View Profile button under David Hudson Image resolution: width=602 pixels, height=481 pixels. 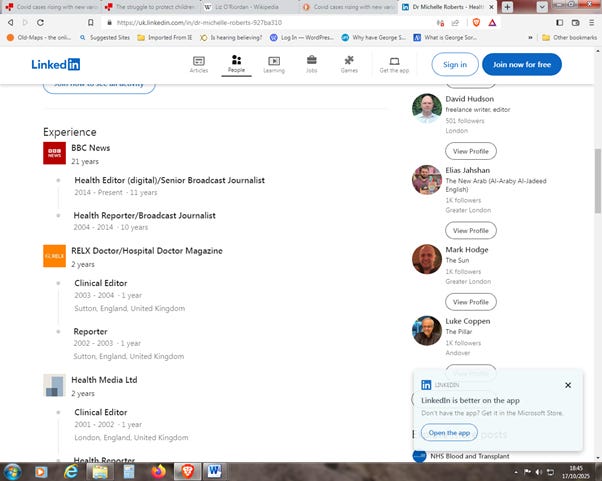[471, 151]
